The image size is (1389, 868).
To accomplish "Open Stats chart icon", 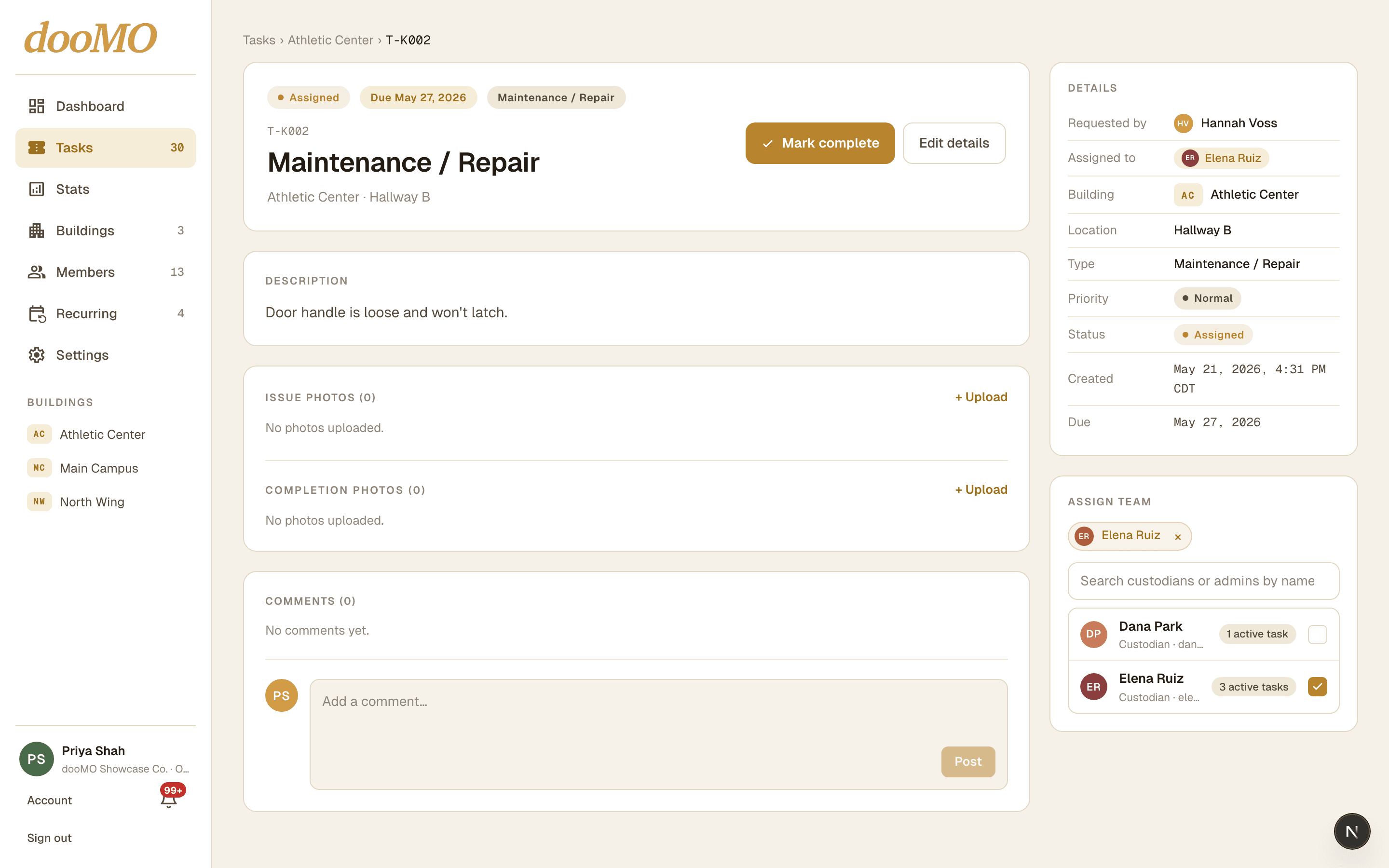I will click(37, 189).
